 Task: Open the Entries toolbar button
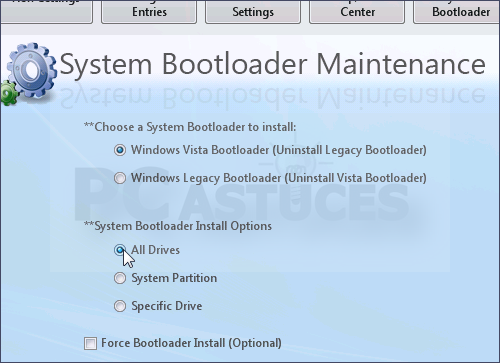click(x=149, y=12)
